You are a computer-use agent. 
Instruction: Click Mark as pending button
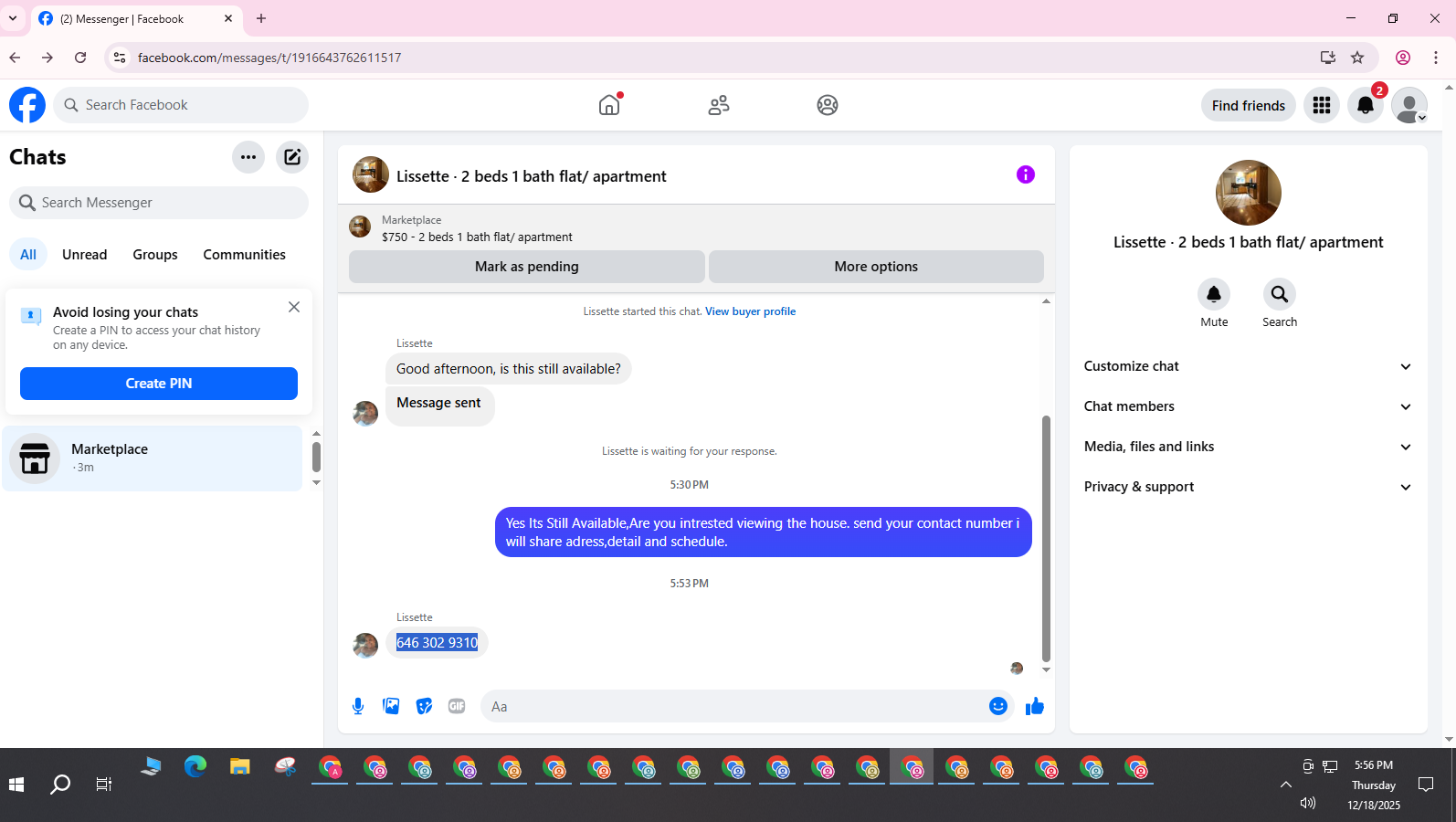pos(527,267)
